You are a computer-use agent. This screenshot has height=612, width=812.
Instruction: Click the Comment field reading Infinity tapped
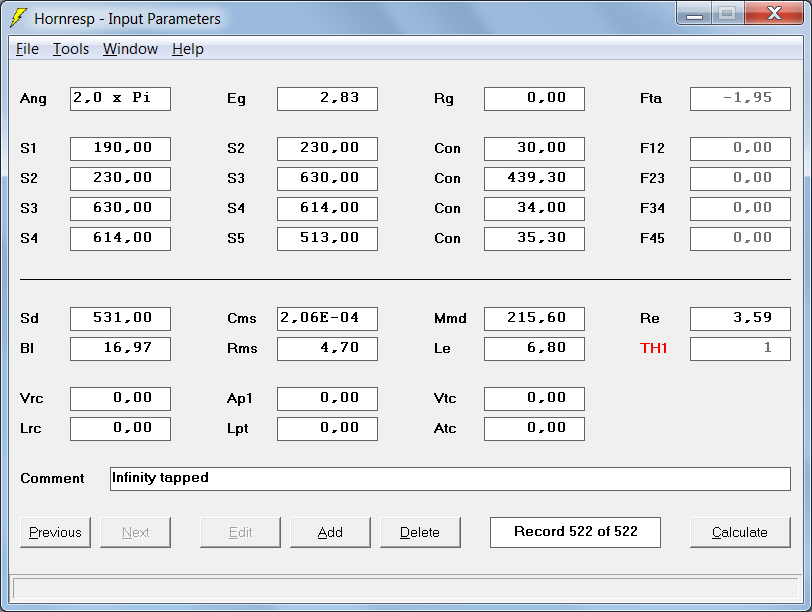[x=451, y=479]
